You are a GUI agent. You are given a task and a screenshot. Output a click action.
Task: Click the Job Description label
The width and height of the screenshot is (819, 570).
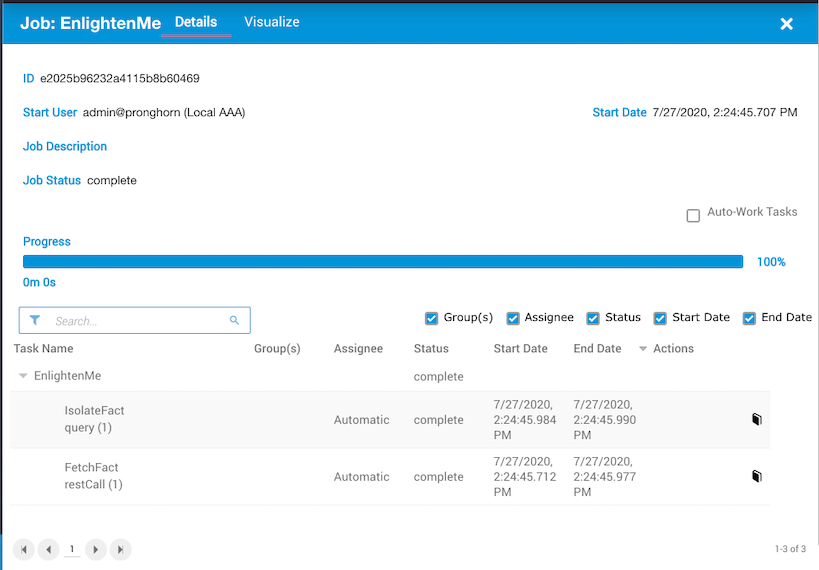[65, 146]
